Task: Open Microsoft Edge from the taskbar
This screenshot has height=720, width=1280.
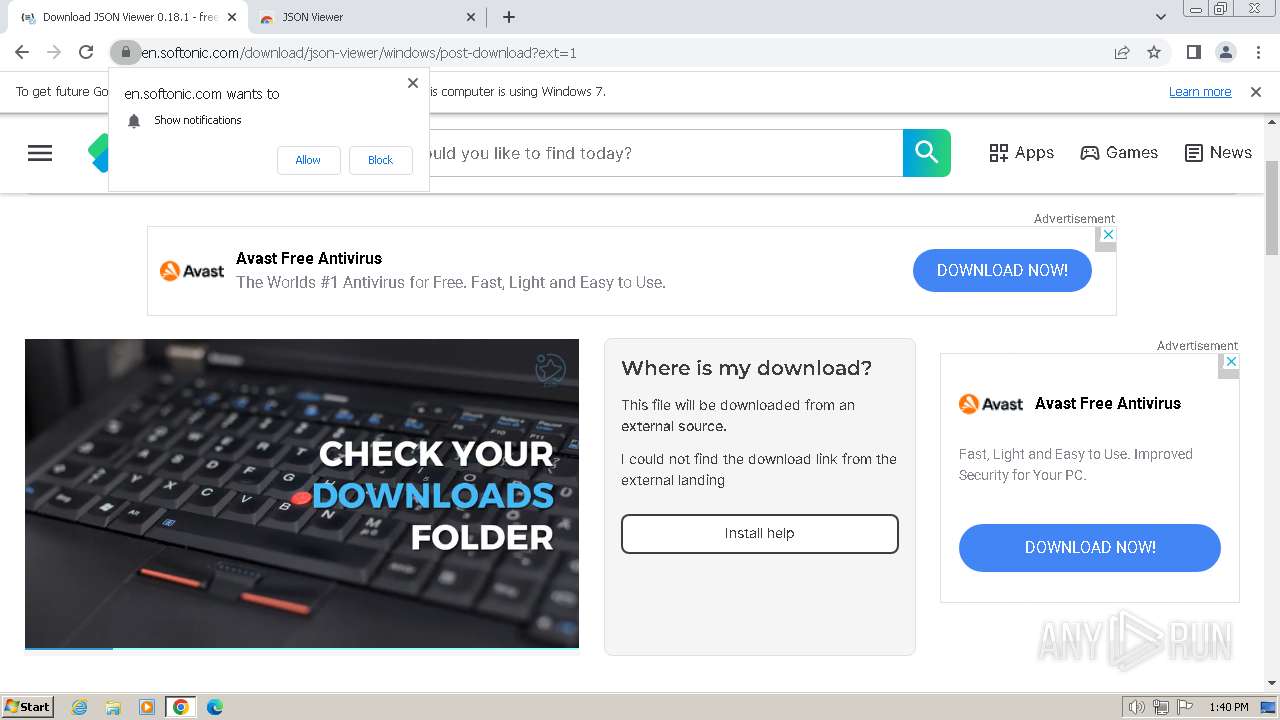Action: (215, 707)
